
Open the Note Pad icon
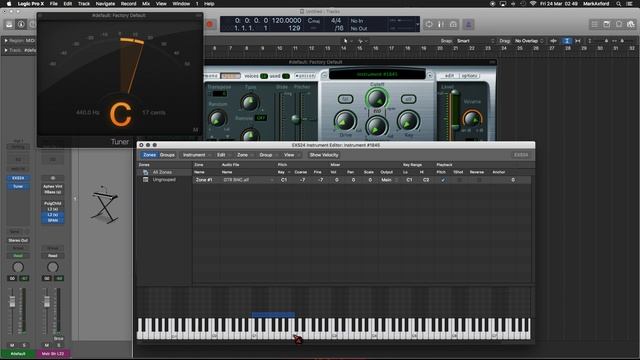pos(607,24)
